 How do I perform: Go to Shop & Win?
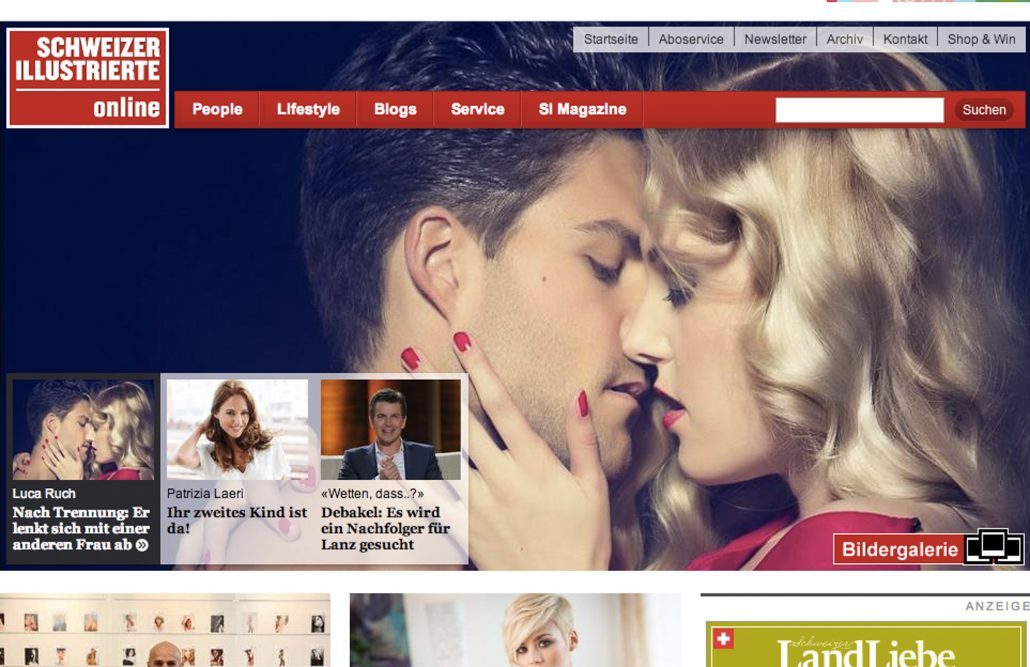click(x=981, y=39)
